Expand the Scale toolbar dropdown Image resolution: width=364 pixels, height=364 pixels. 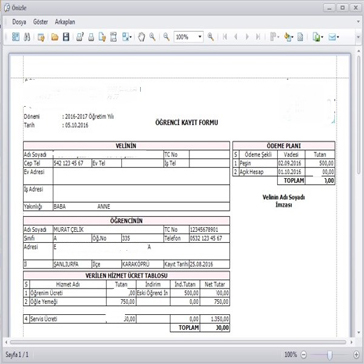(x=131, y=37)
